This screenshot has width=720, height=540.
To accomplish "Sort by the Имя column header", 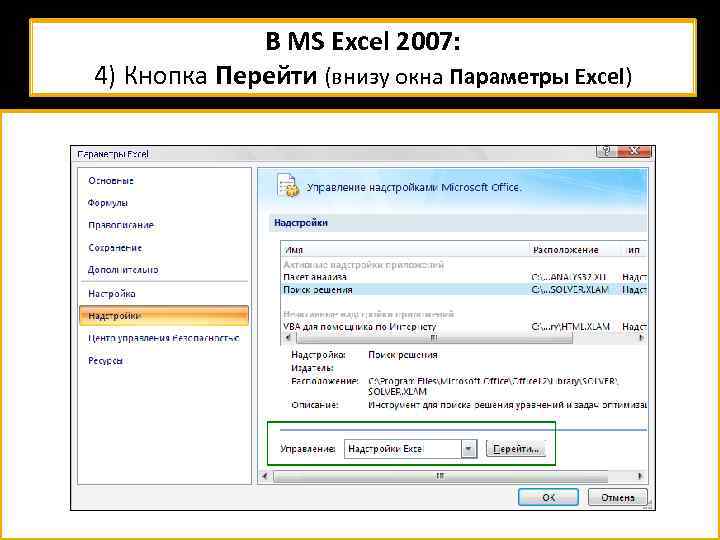I will click(x=405, y=250).
